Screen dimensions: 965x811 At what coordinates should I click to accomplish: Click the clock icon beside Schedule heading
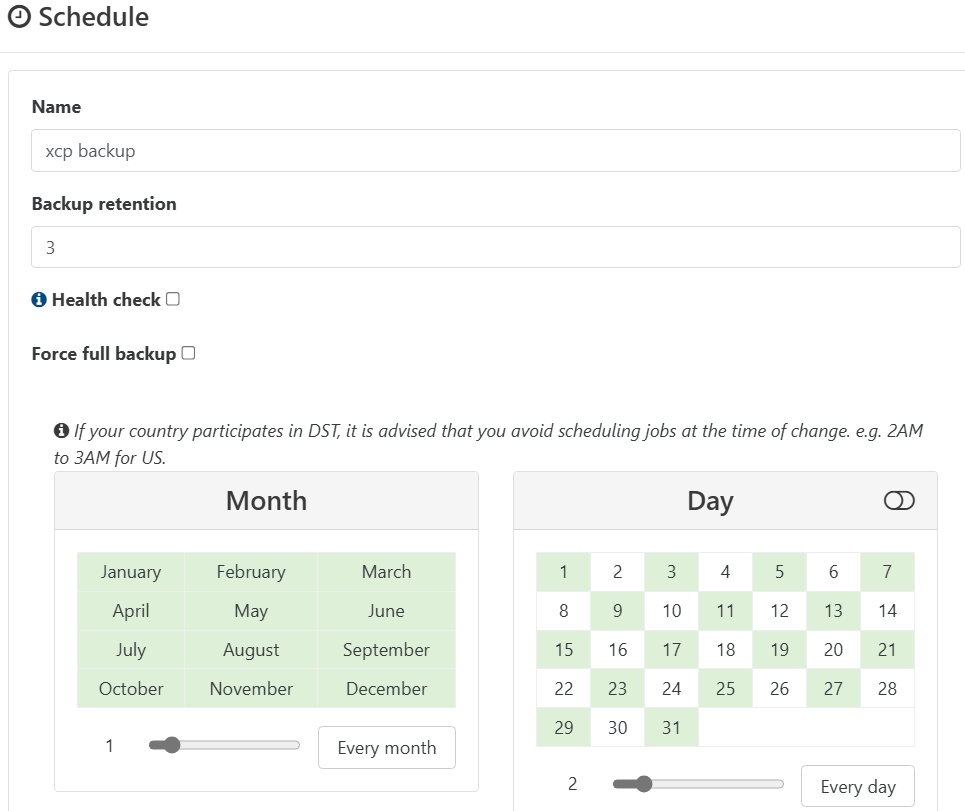click(19, 17)
